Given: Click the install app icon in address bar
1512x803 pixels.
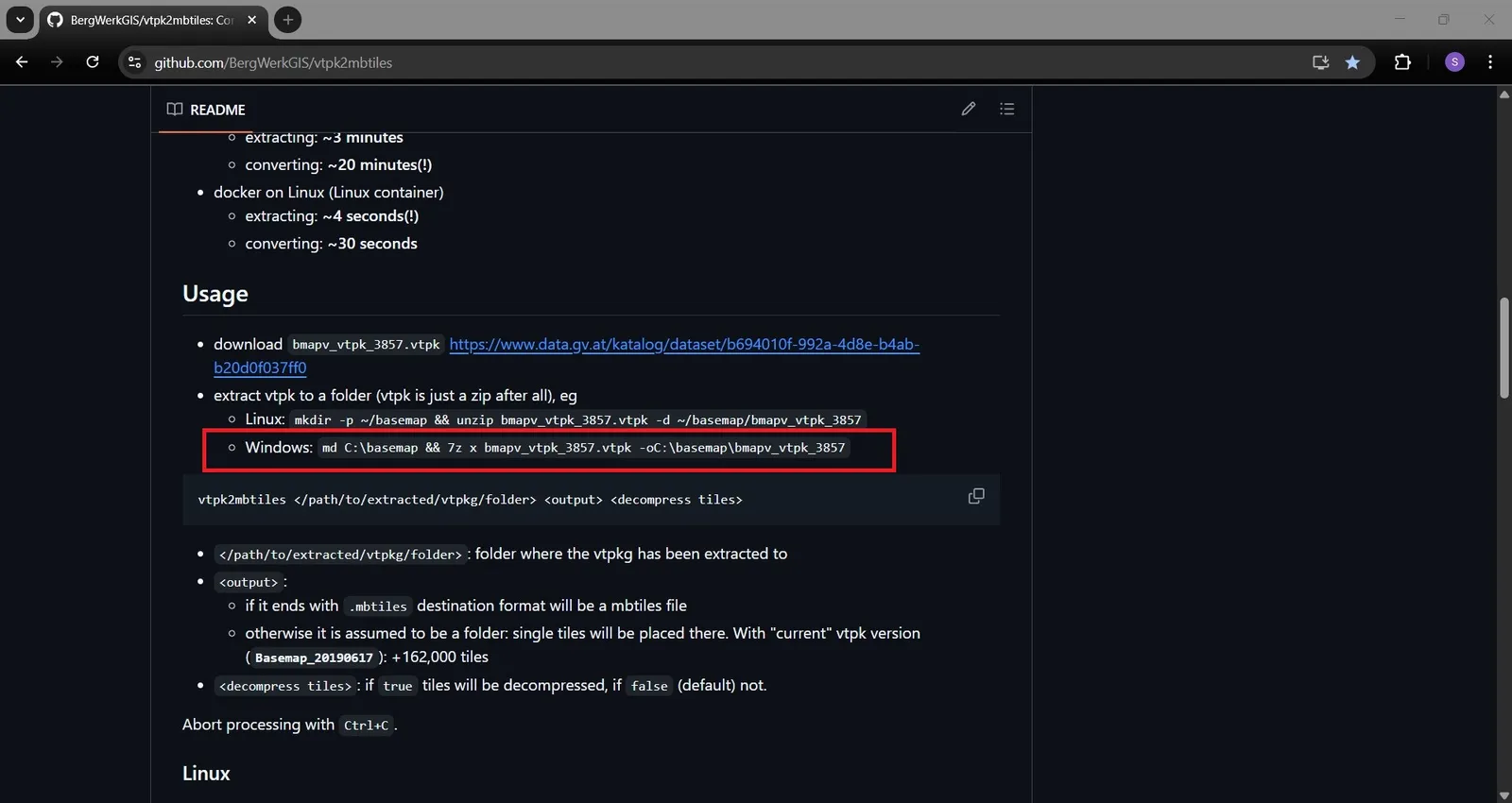Looking at the screenshot, I should (1320, 62).
